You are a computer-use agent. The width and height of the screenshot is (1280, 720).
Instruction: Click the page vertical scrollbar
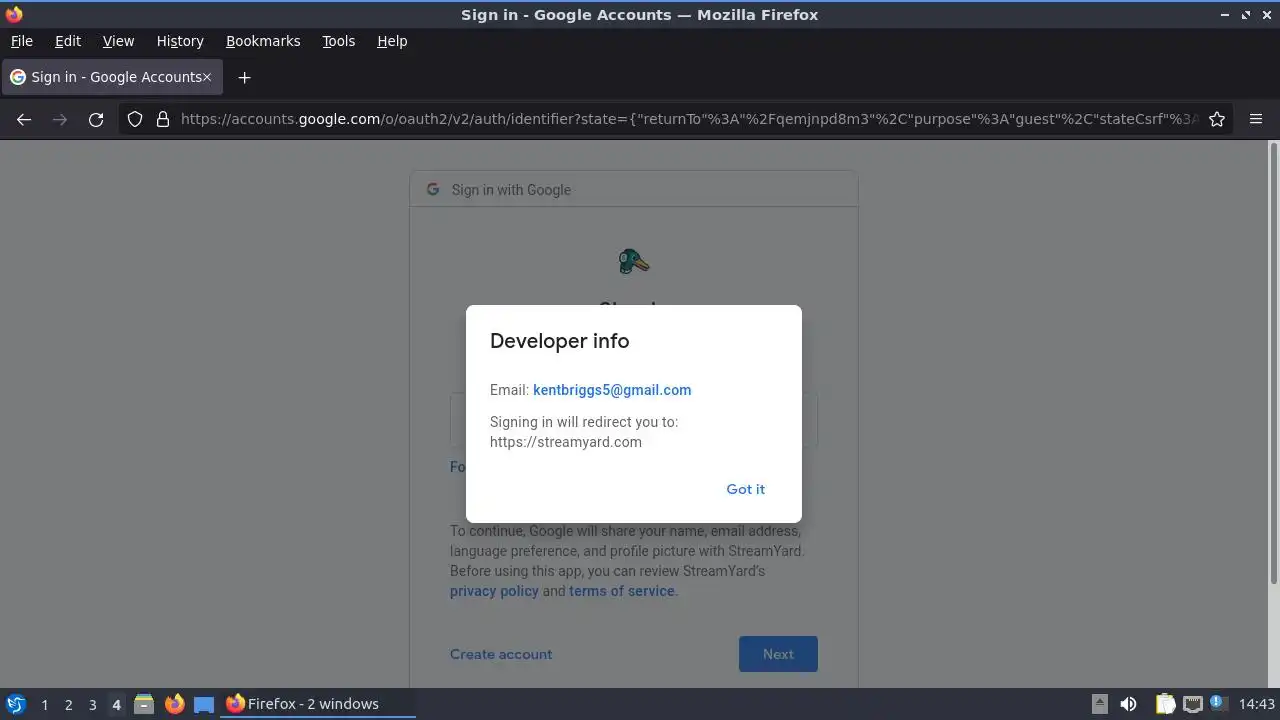click(x=1273, y=364)
